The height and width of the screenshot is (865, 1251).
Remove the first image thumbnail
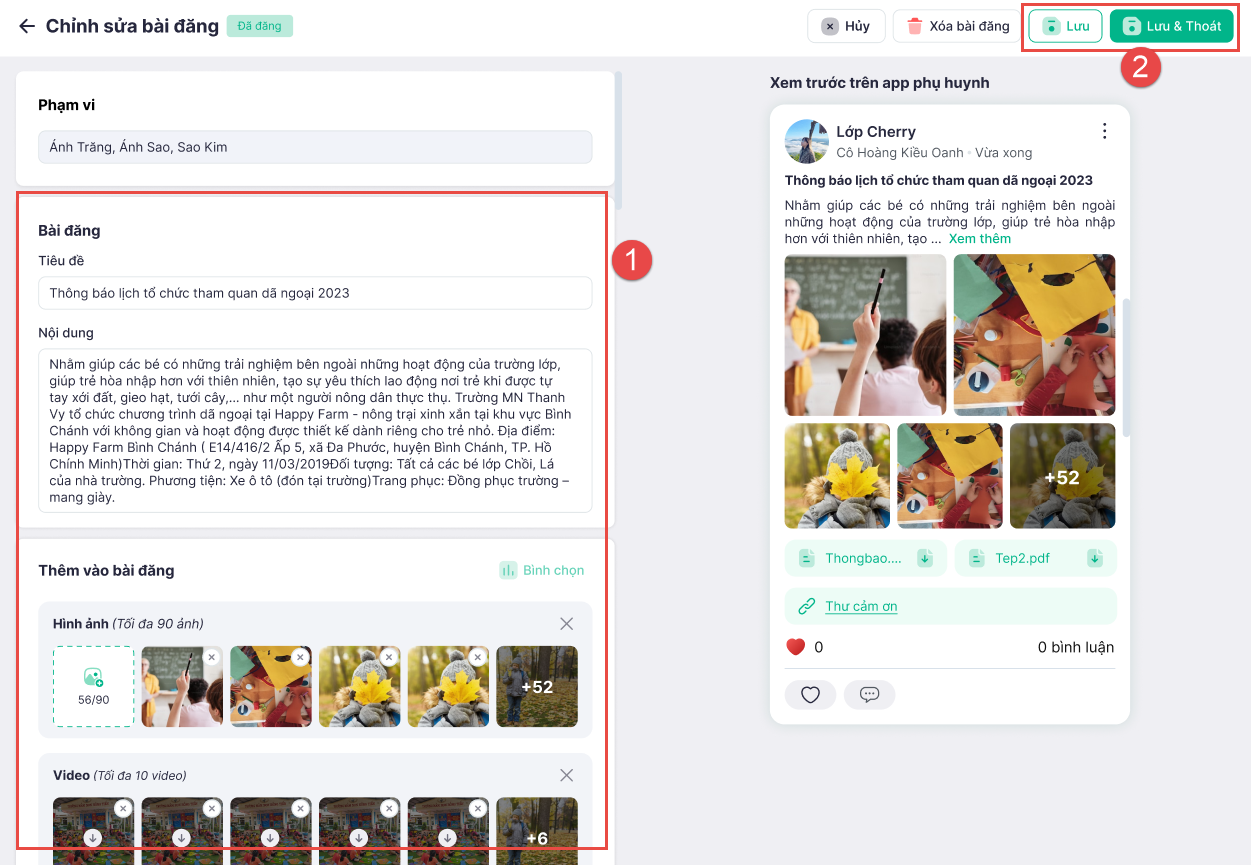click(x=211, y=657)
